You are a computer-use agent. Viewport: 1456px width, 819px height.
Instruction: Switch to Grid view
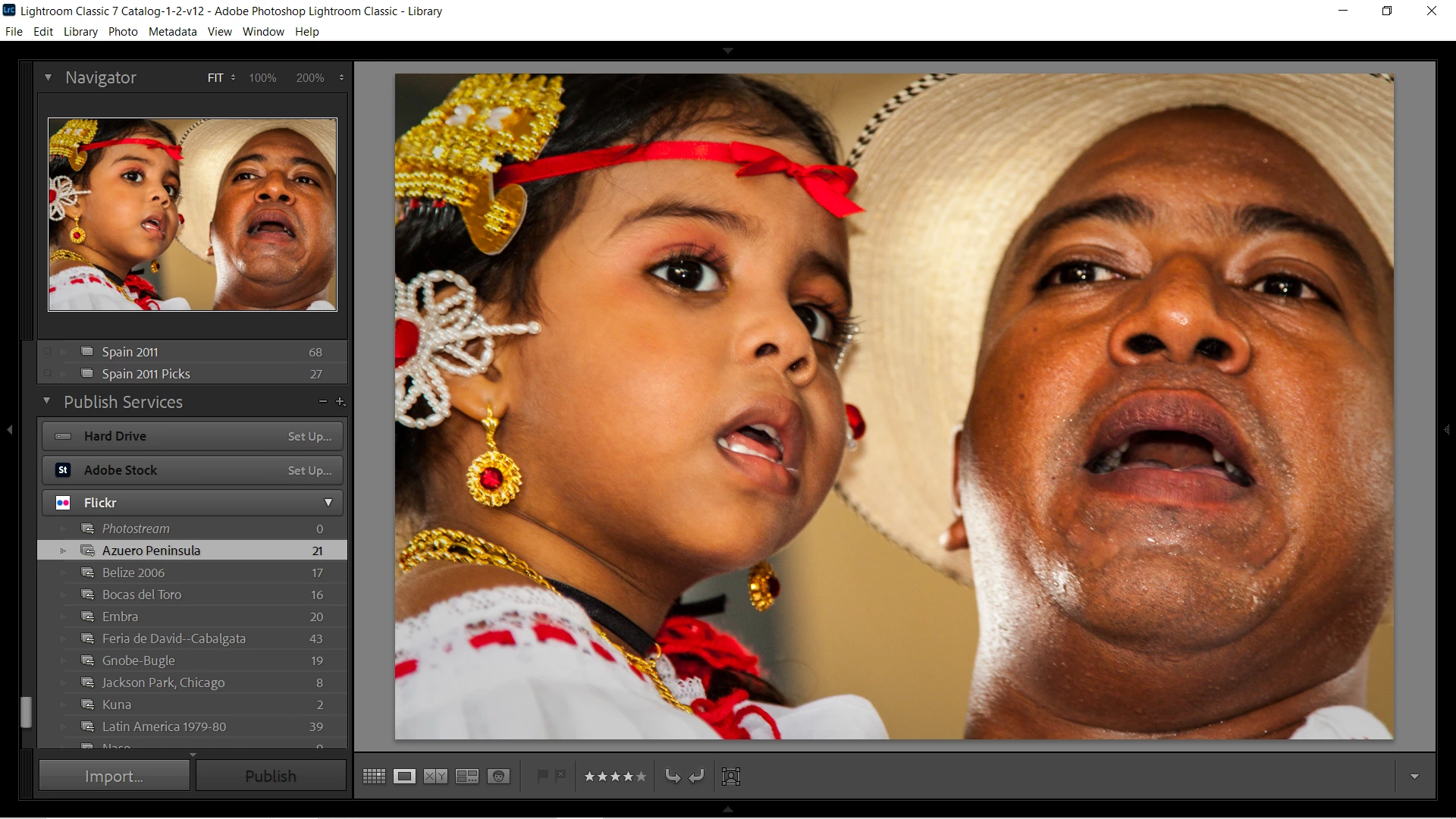pos(374,776)
